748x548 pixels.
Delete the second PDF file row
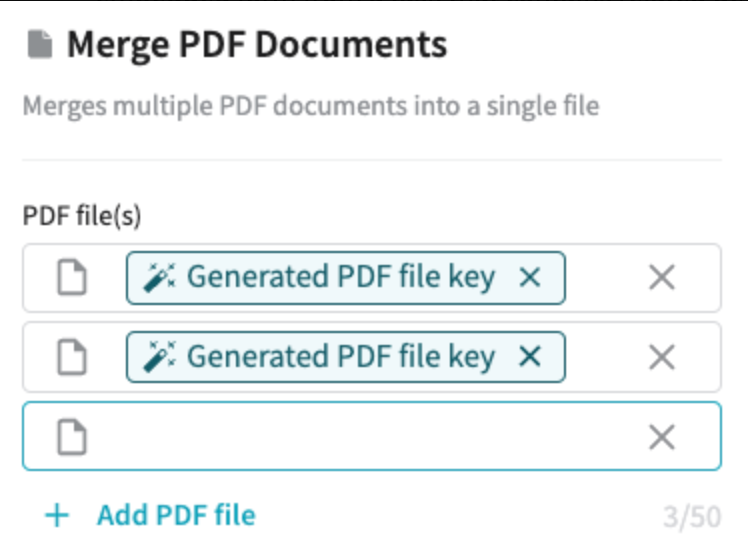[x=662, y=357]
